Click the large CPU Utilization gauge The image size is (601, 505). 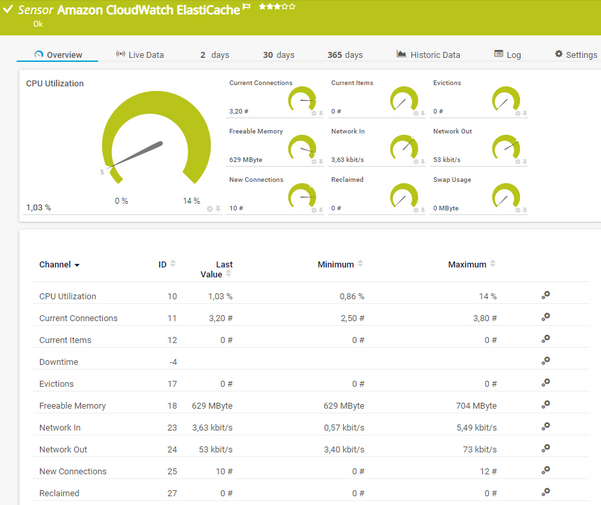pyautogui.click(x=156, y=138)
